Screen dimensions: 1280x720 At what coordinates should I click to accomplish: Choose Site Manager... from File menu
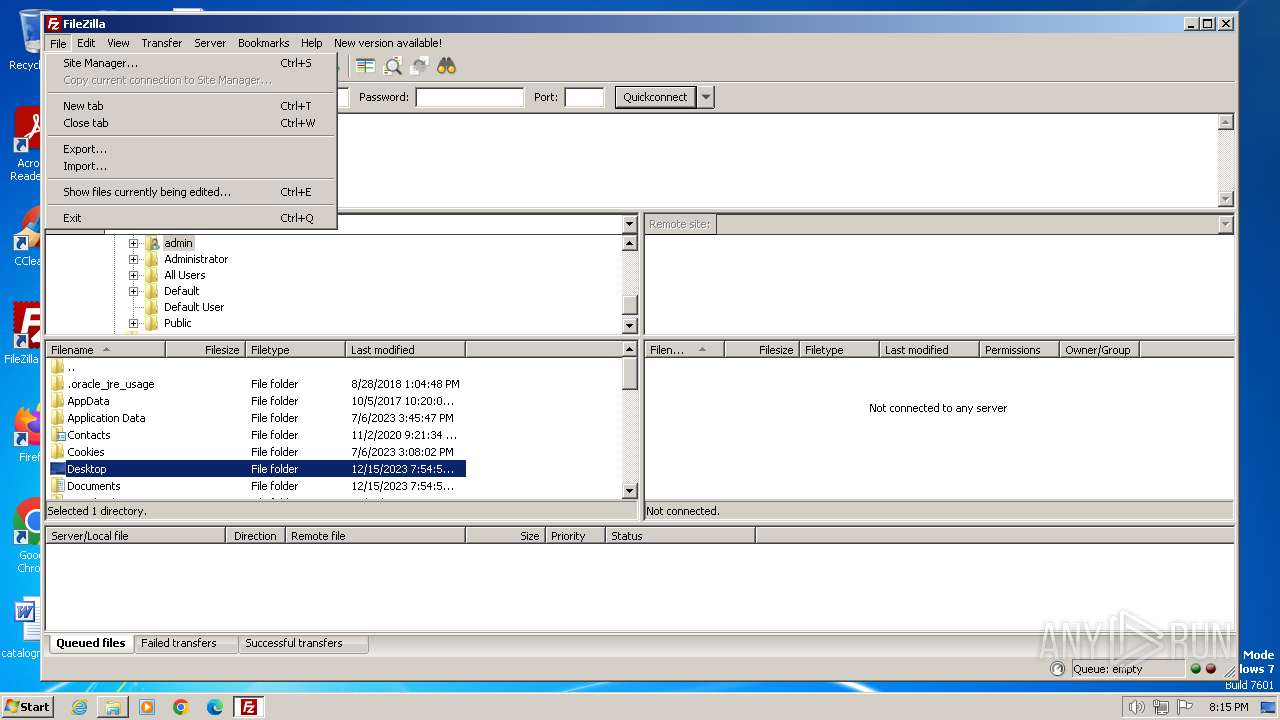[190, 63]
